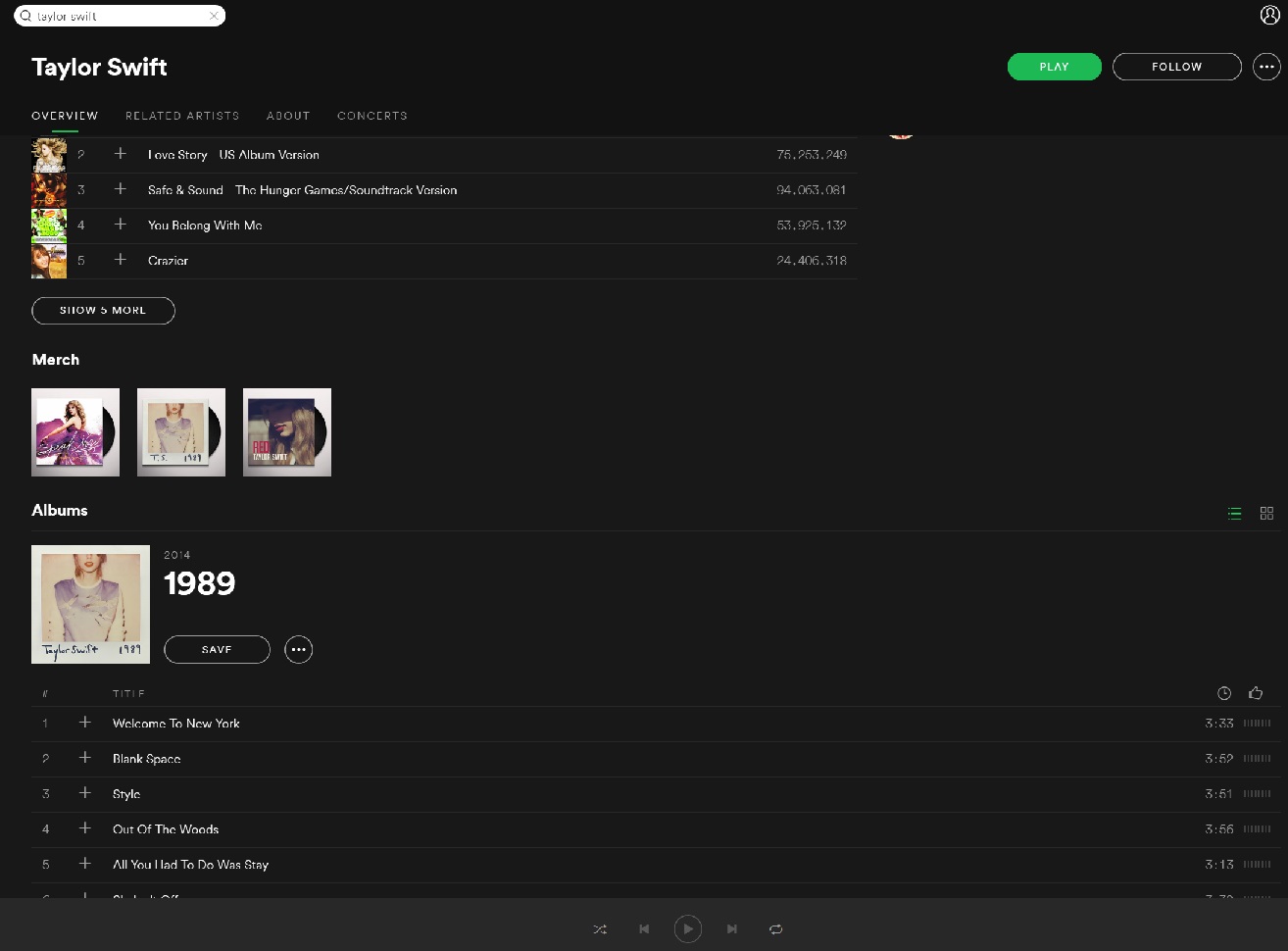Add Out Of The Woods via plus
Screen dimensions: 1288x951
coord(85,828)
